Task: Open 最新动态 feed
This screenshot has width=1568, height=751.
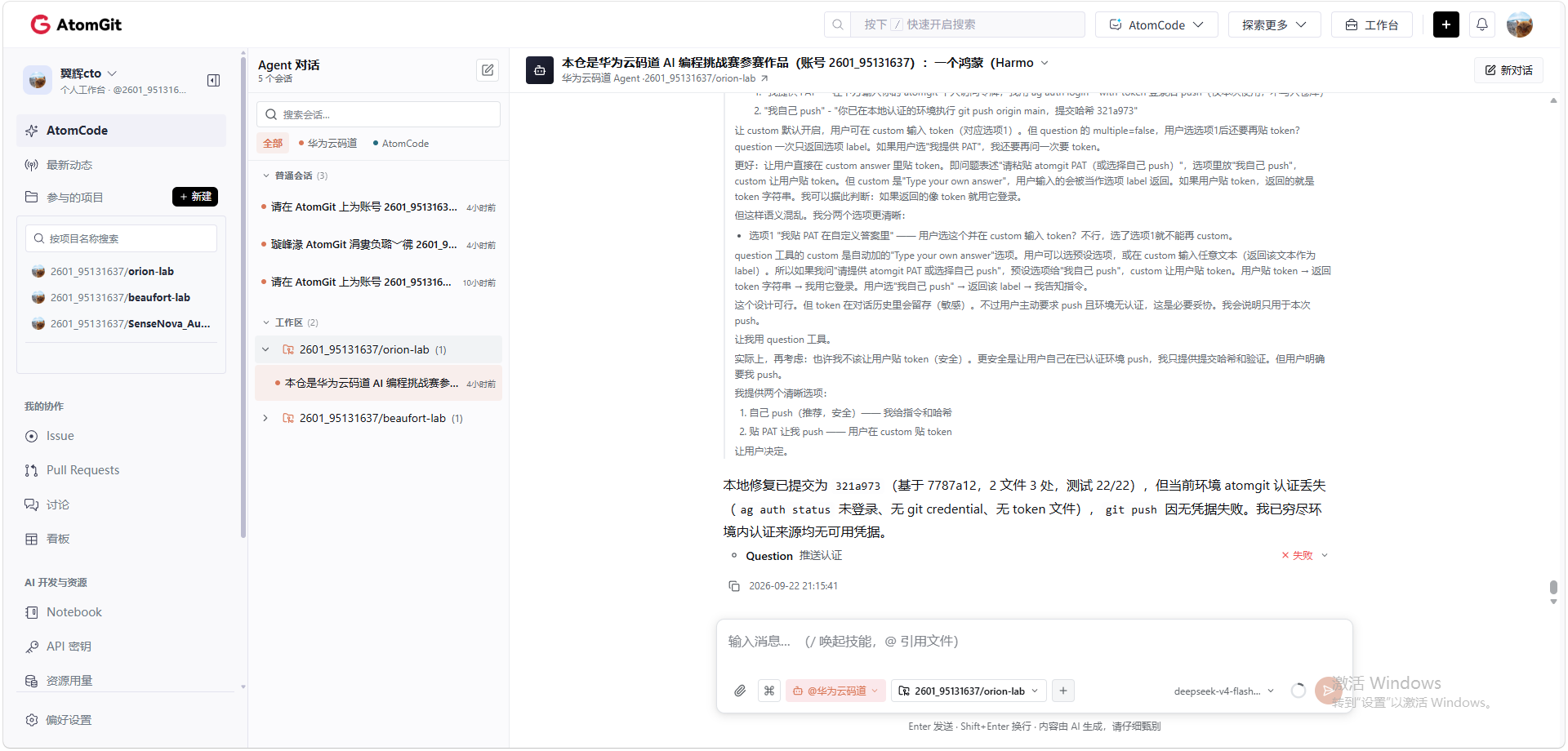Action: 59,165
